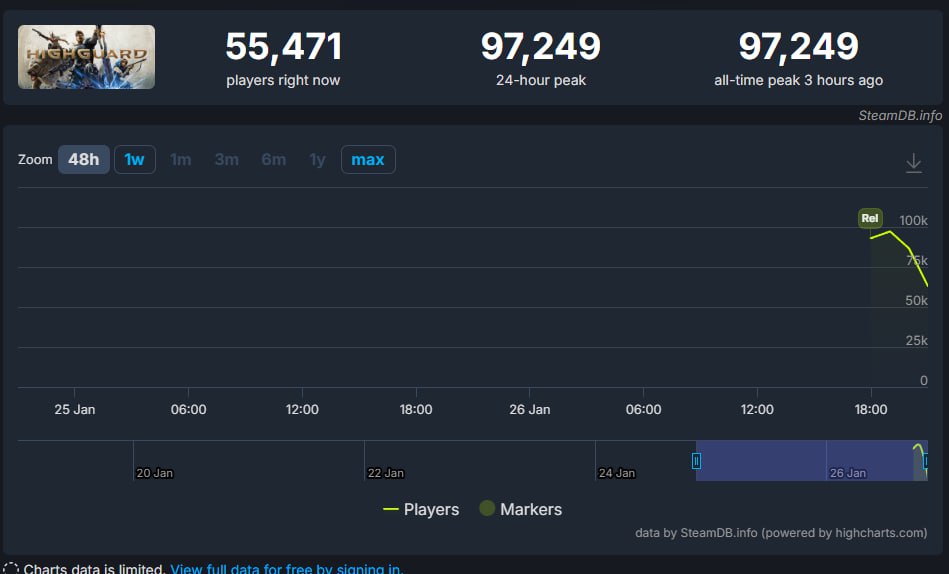Select the 48h zoom range
Viewport: 949px width, 574px height.
[84, 160]
